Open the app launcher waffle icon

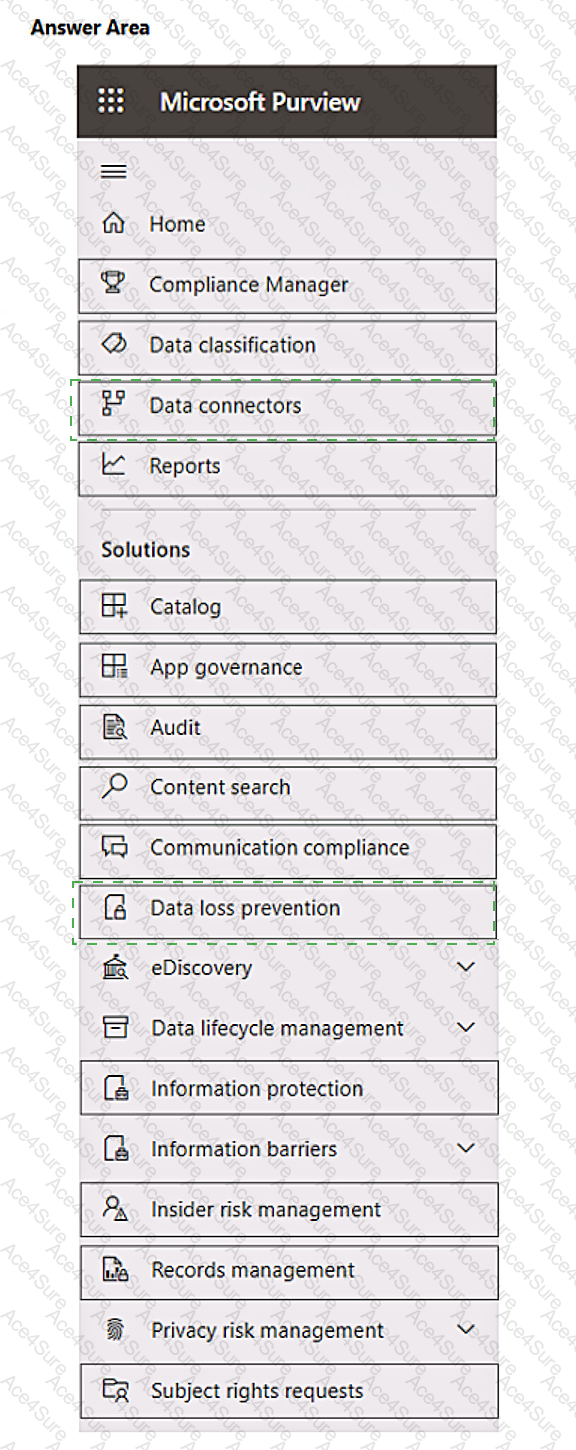(x=111, y=101)
